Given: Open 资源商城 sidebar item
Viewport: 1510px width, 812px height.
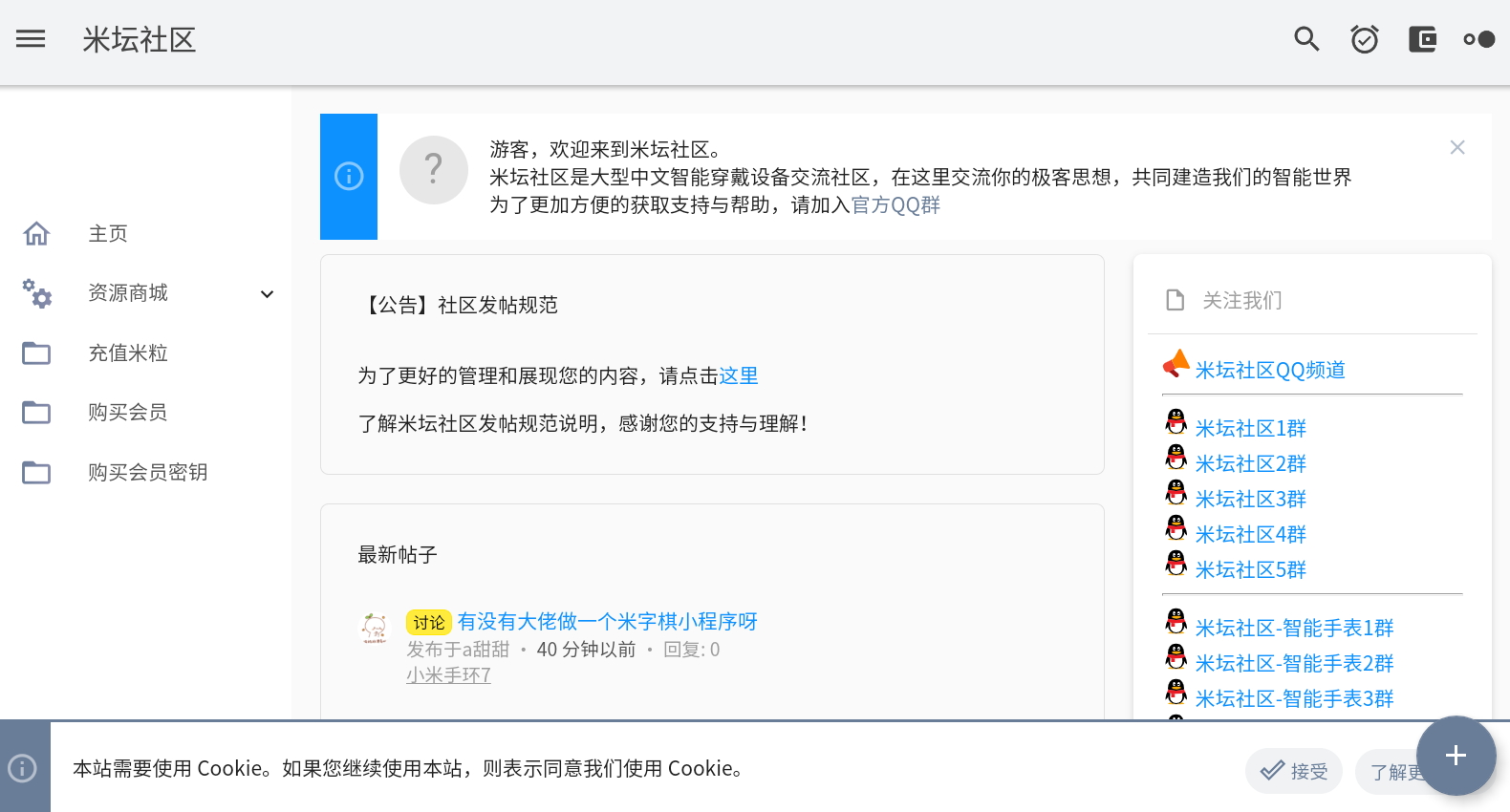Looking at the screenshot, I should (x=128, y=293).
